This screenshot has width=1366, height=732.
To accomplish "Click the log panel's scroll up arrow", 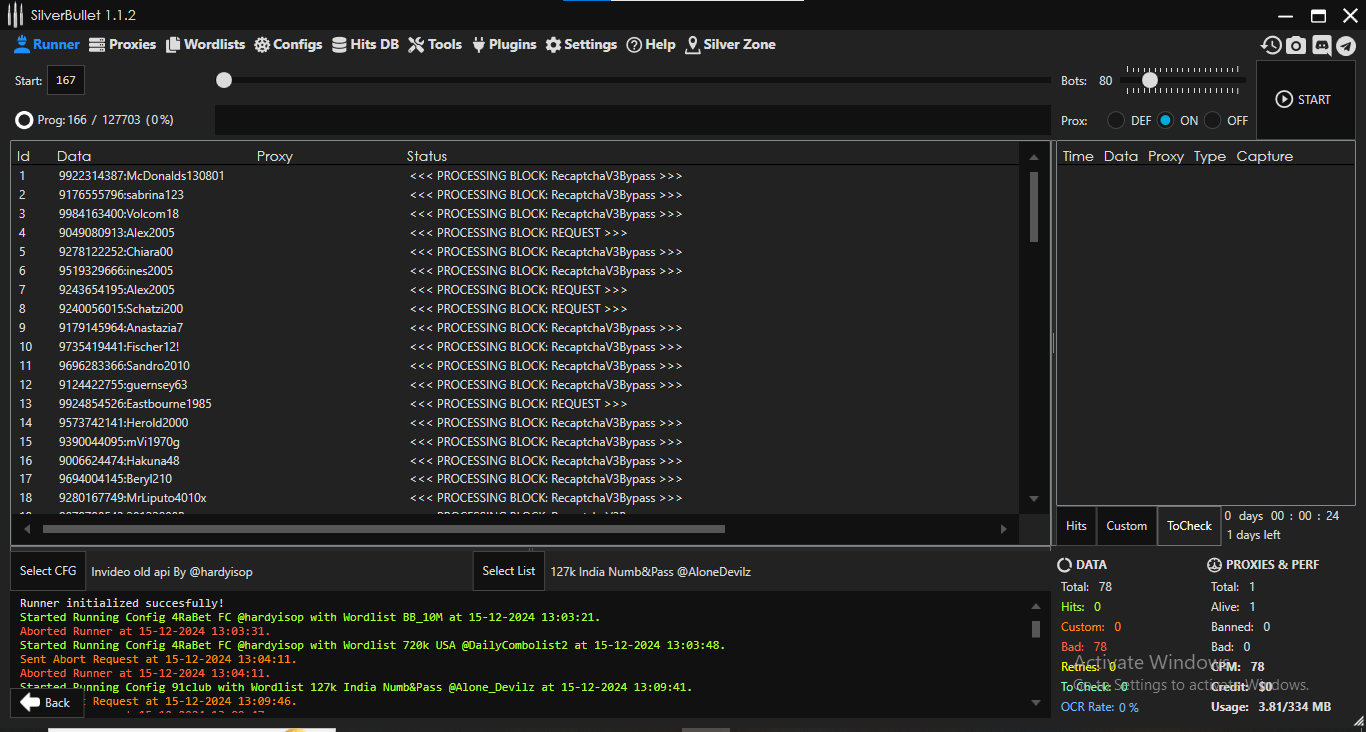I will pyautogui.click(x=1035, y=607).
